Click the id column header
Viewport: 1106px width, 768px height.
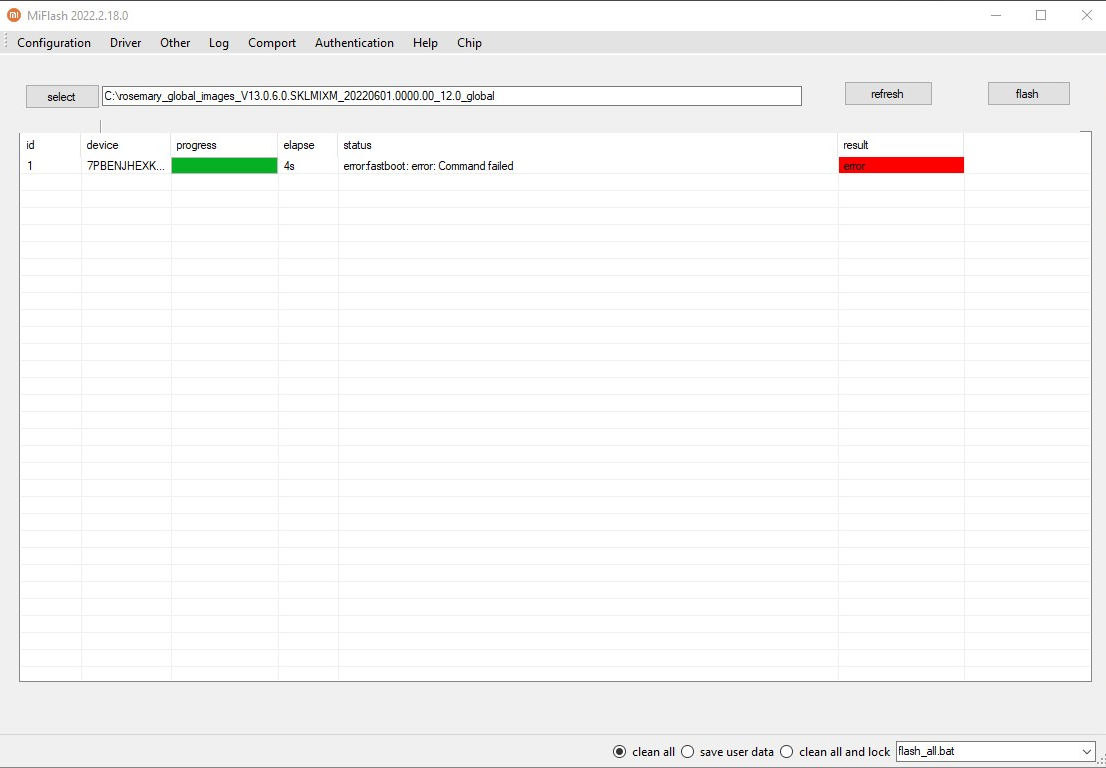[50, 145]
